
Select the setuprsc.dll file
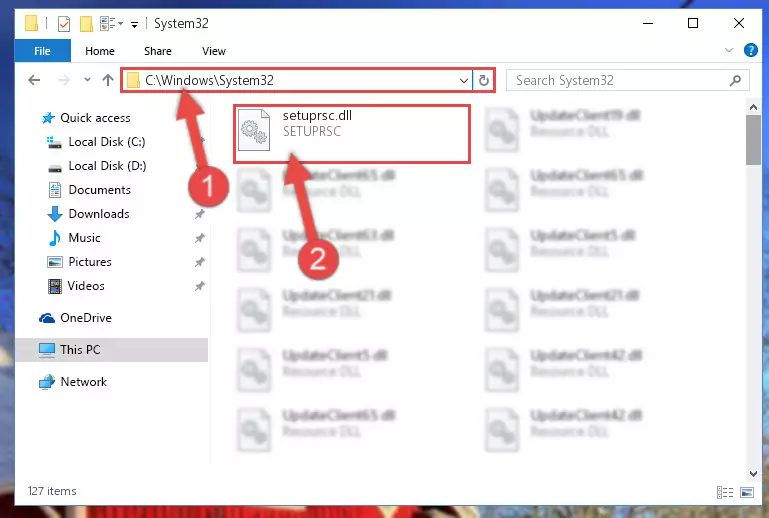tap(352, 133)
